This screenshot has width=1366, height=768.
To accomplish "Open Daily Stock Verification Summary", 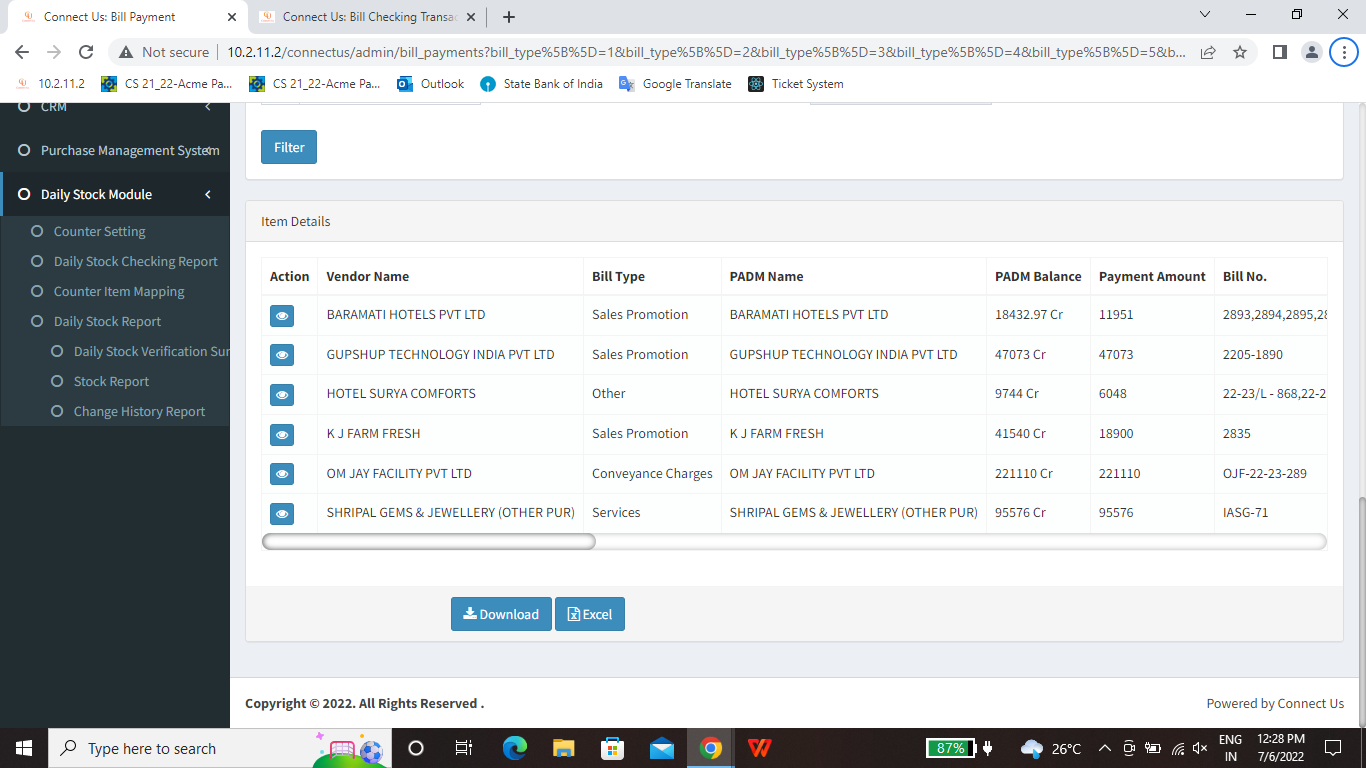I will [x=150, y=351].
